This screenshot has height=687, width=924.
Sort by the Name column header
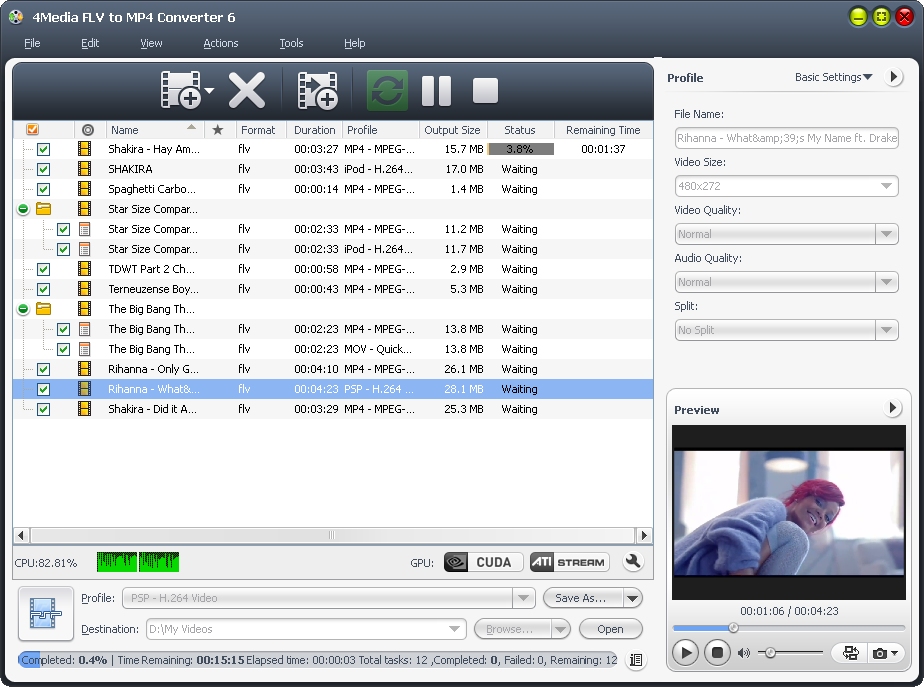[154, 130]
